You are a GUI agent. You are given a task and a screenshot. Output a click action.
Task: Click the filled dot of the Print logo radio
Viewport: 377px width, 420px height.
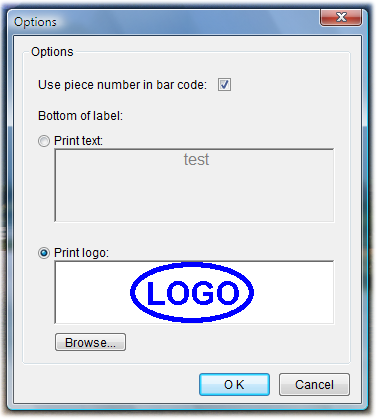pyautogui.click(x=44, y=253)
